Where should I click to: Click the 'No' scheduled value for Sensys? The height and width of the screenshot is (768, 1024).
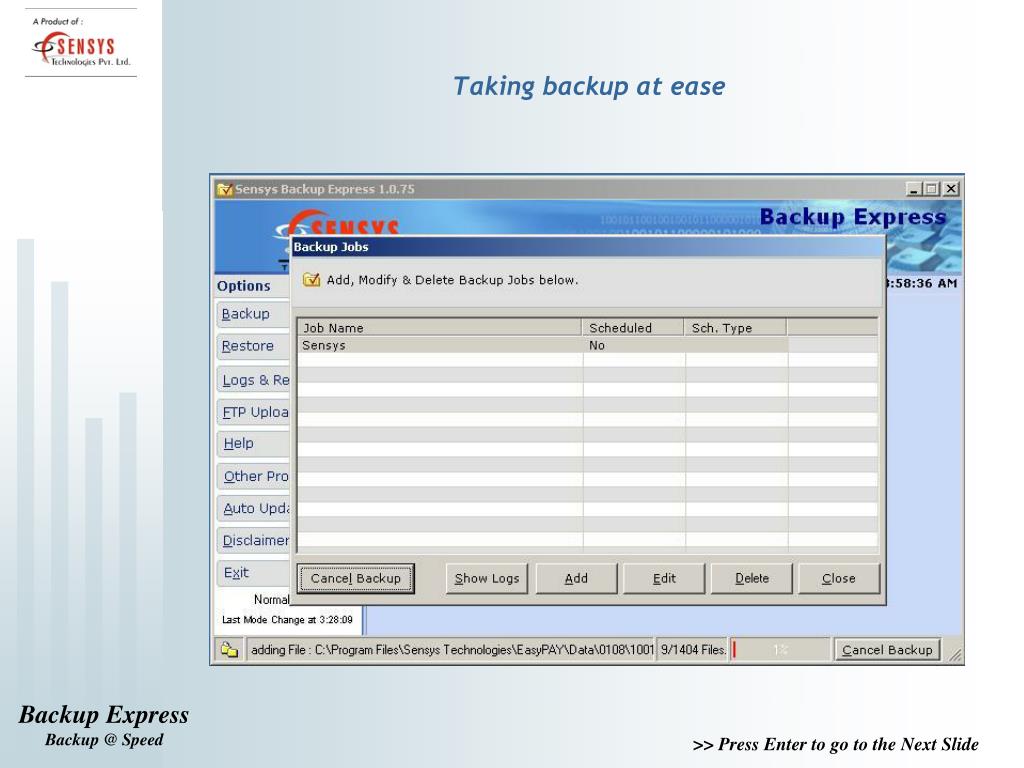click(597, 345)
